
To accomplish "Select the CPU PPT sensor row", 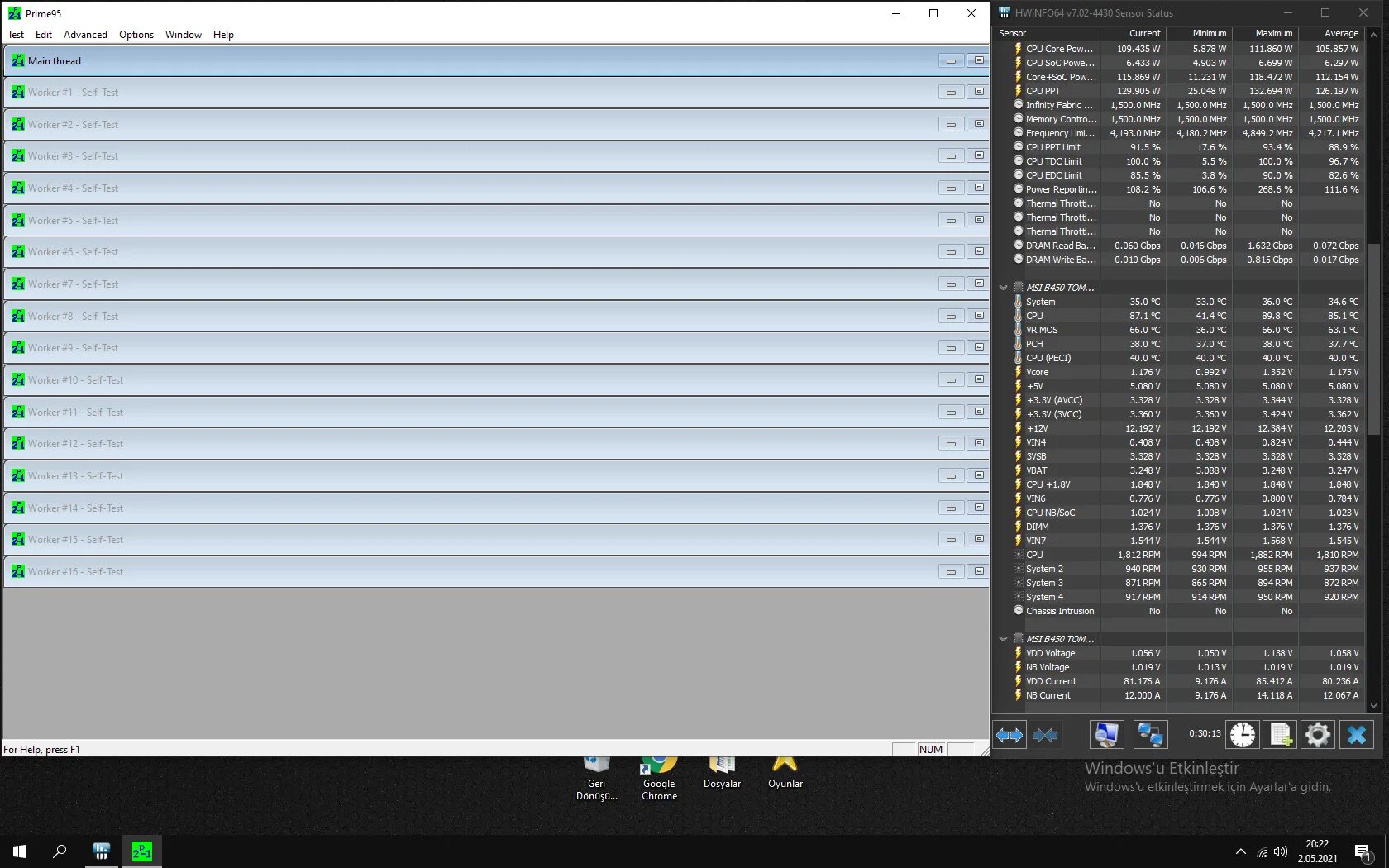I will (1180, 91).
